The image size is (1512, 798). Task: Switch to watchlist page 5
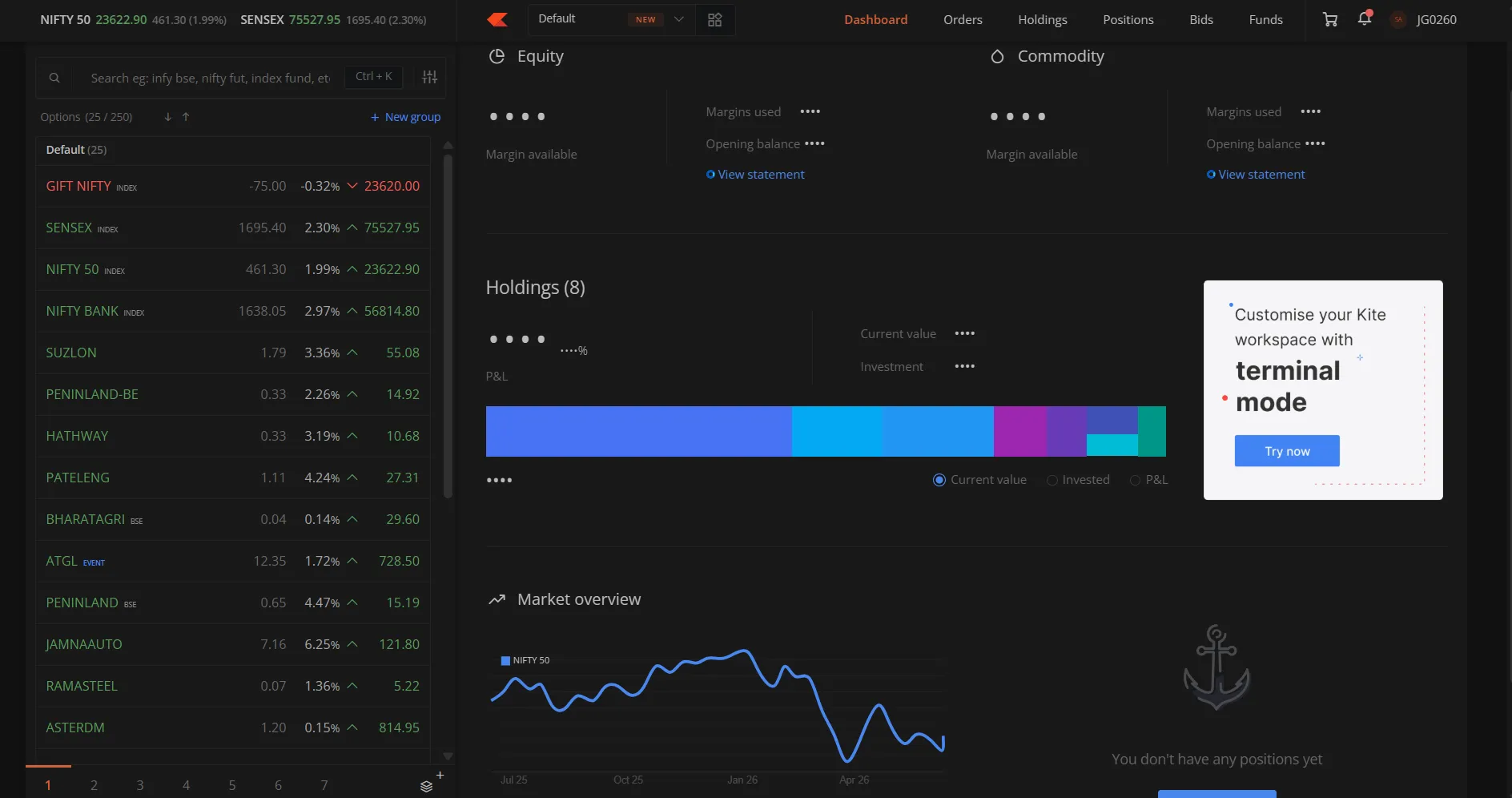[232, 785]
